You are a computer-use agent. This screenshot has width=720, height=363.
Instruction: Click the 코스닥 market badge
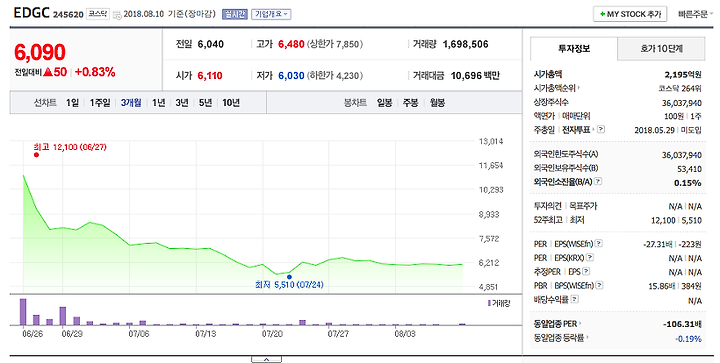click(x=98, y=14)
